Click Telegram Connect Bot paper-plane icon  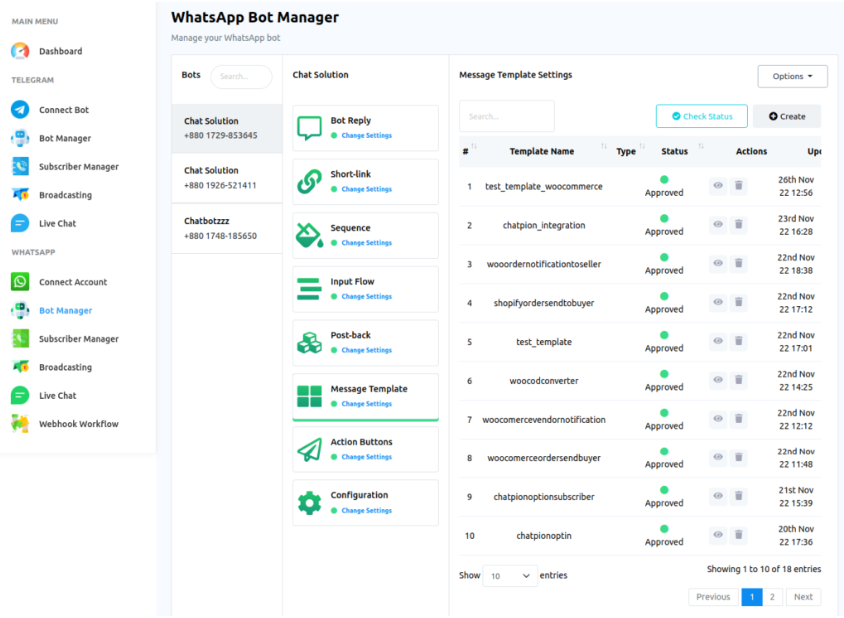point(20,109)
